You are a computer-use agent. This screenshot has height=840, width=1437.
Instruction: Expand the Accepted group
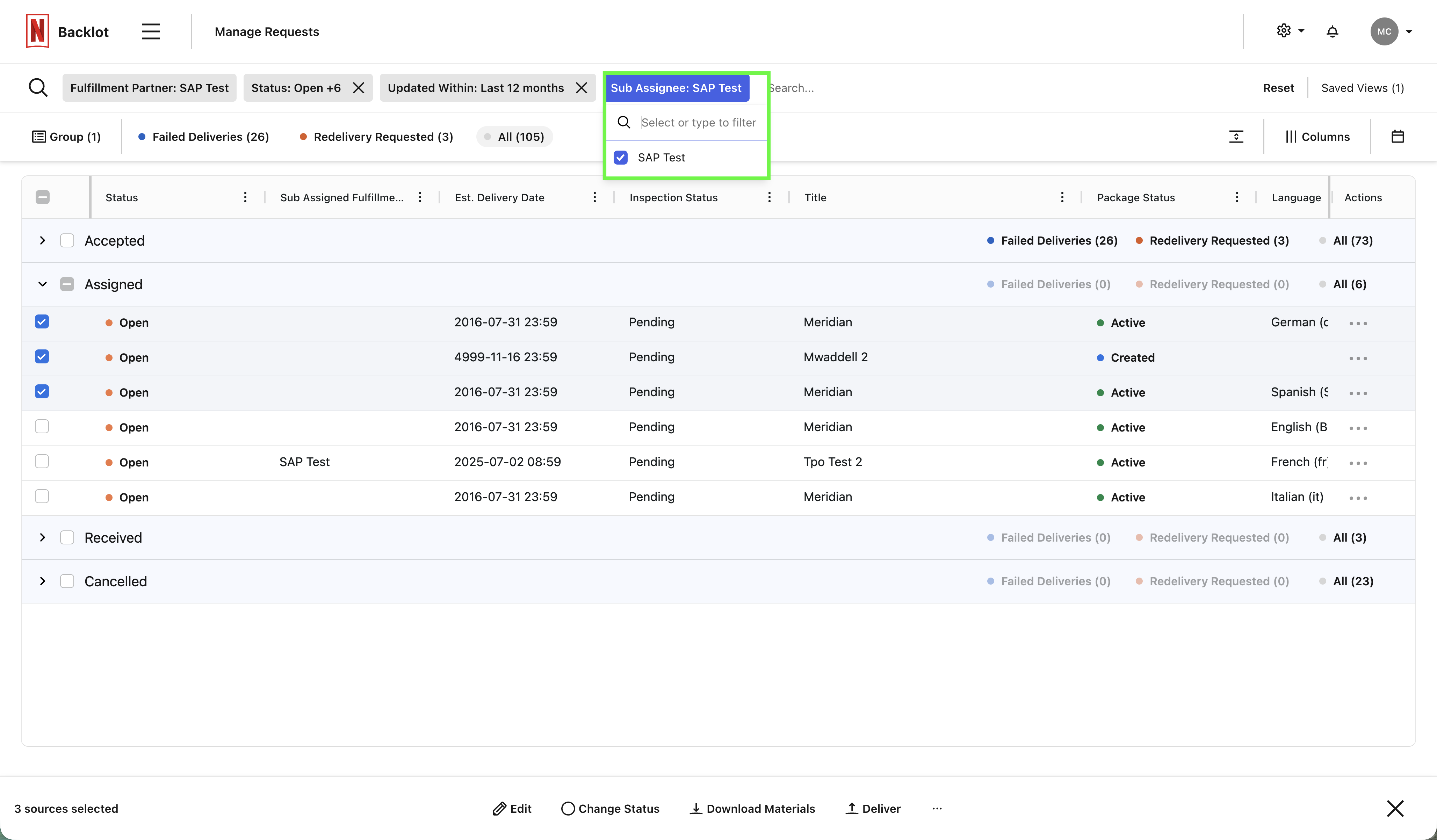[x=42, y=241]
